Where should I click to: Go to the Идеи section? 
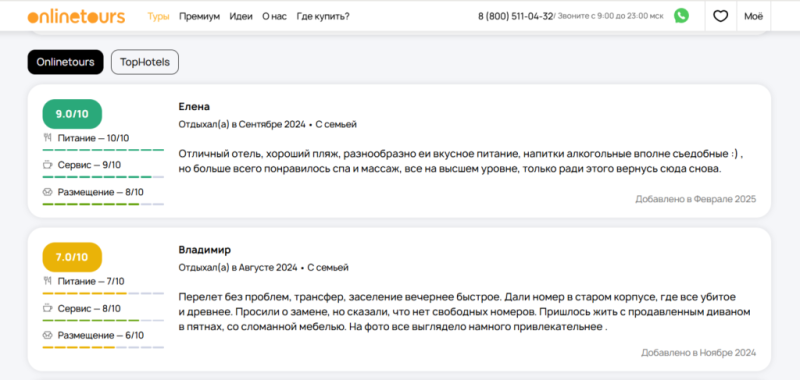(x=241, y=16)
